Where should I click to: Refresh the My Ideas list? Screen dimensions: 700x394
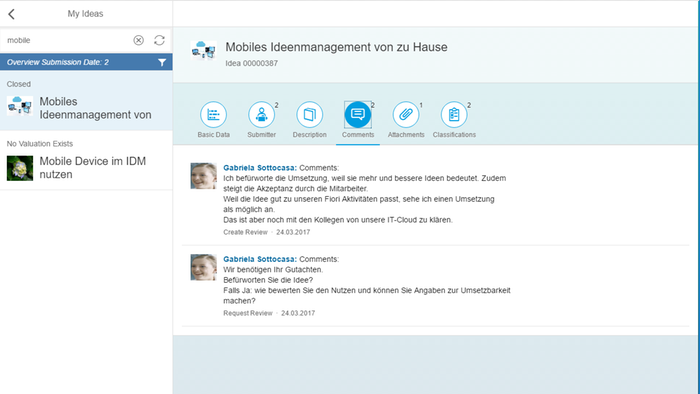[x=159, y=40]
